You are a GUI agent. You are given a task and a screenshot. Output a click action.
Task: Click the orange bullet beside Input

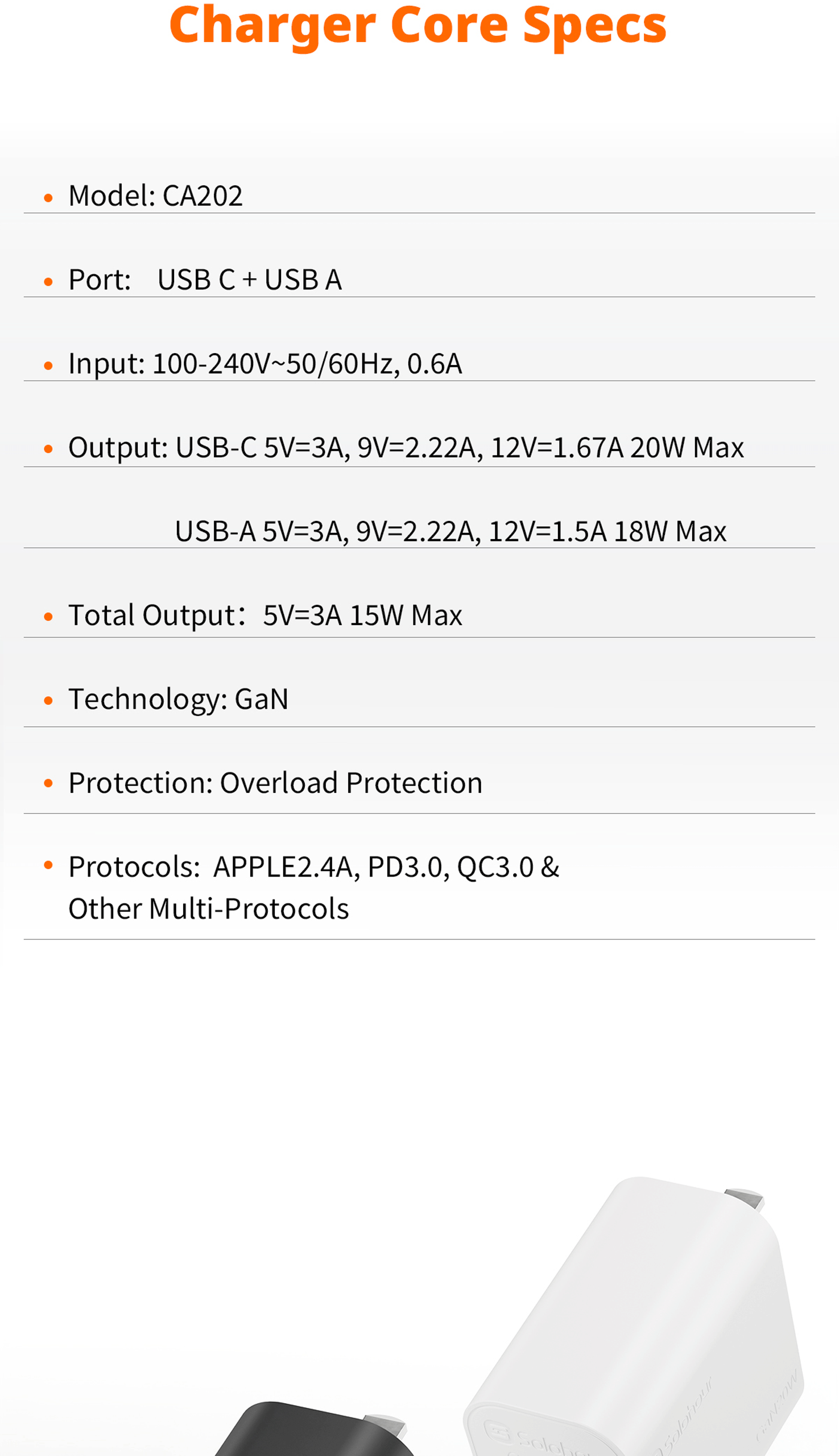pos(48,365)
